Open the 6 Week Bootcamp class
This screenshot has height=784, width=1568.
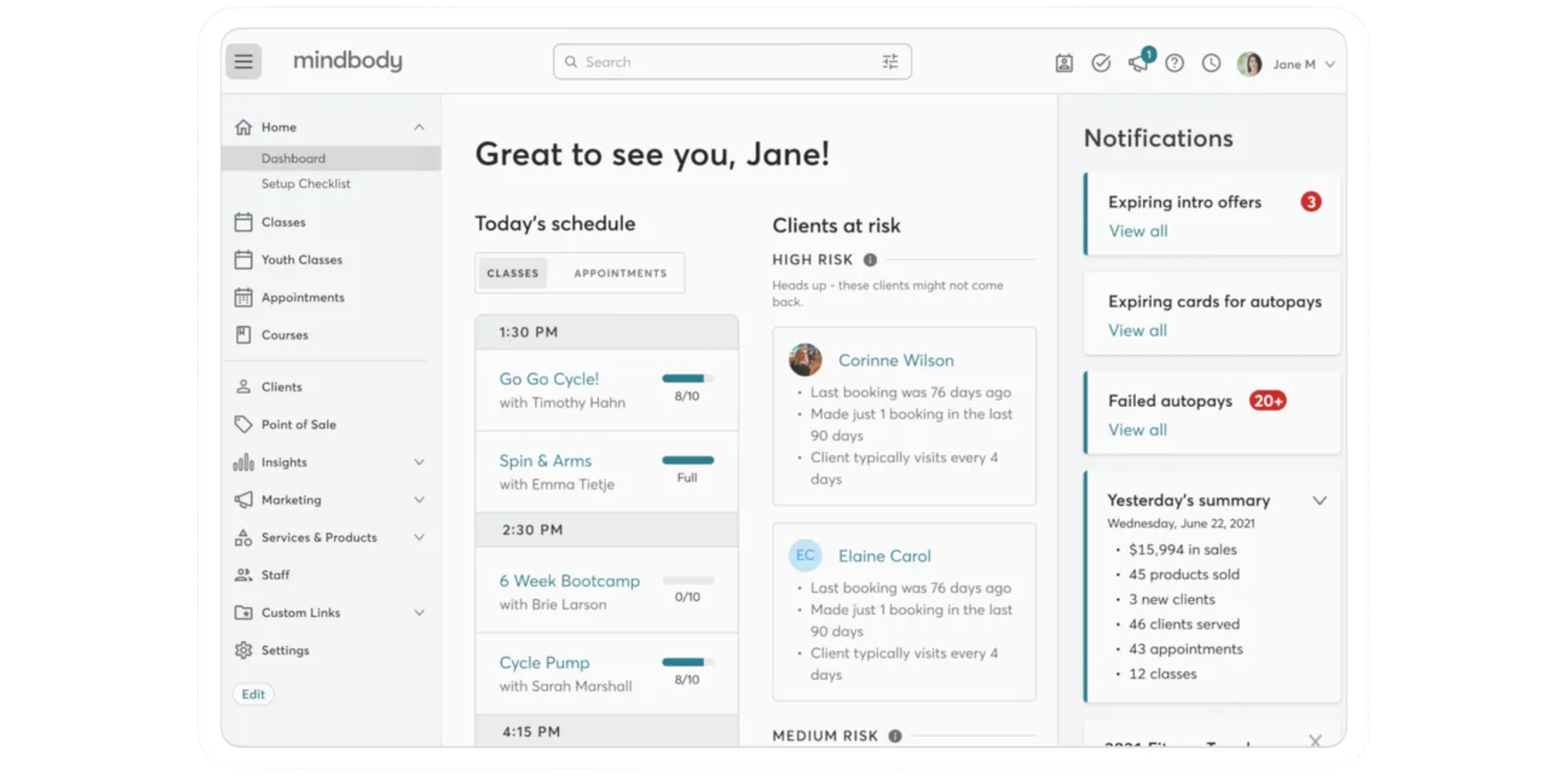[x=569, y=581]
